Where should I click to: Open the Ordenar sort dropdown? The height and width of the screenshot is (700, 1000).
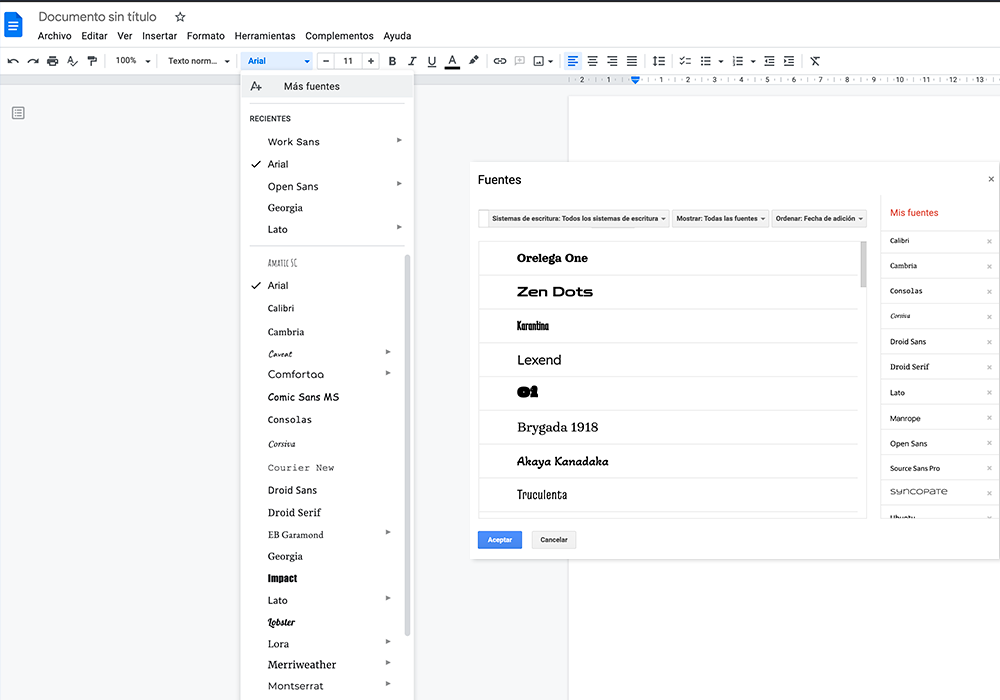819,218
